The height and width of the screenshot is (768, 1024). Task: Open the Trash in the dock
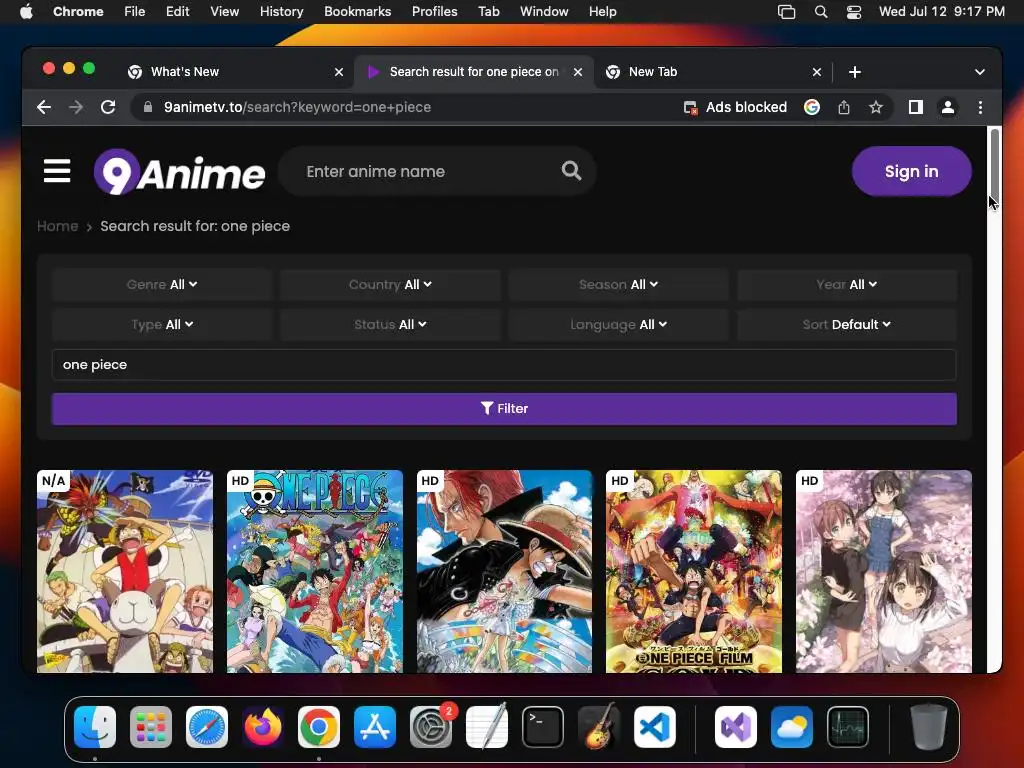point(929,727)
